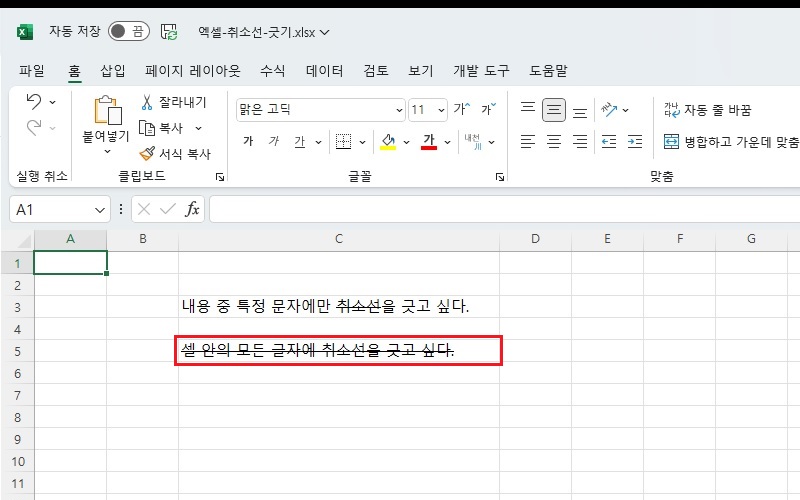Click the 복사 button
Image resolution: width=800 pixels, height=500 pixels.
162,128
